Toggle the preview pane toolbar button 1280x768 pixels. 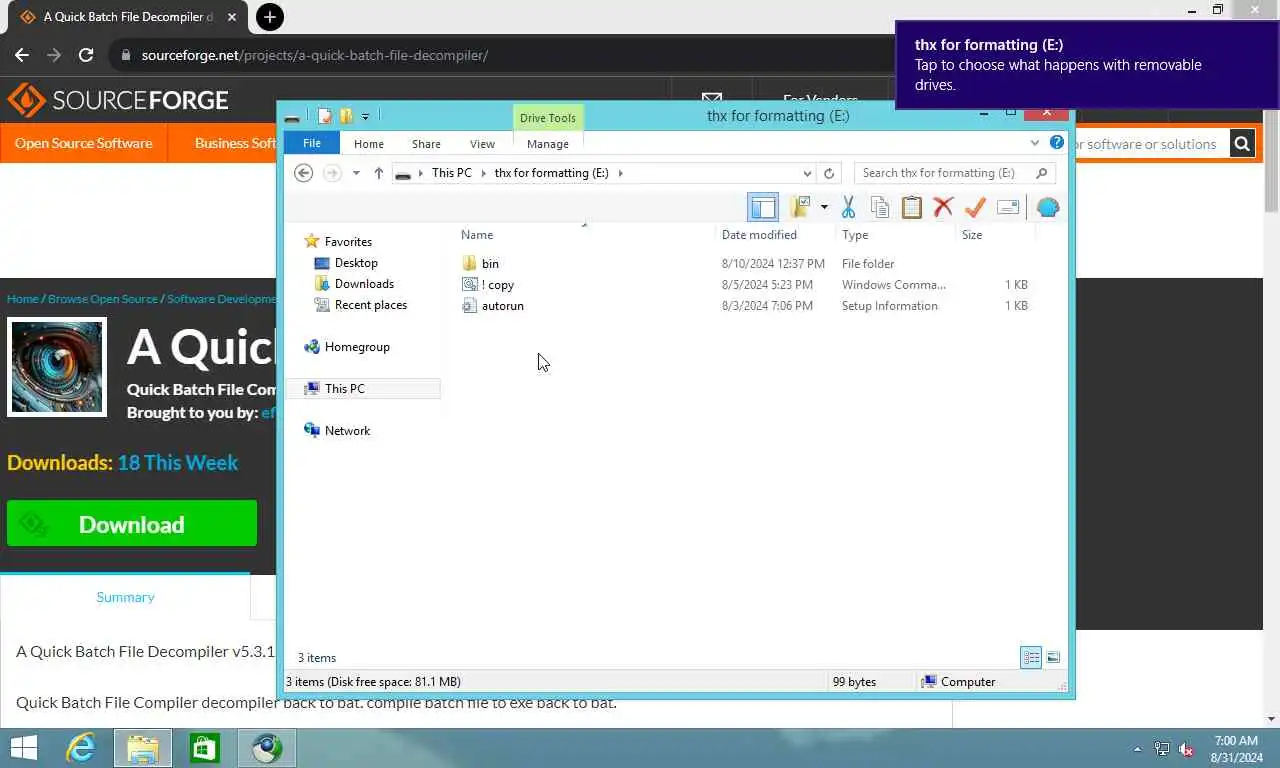[x=763, y=207]
